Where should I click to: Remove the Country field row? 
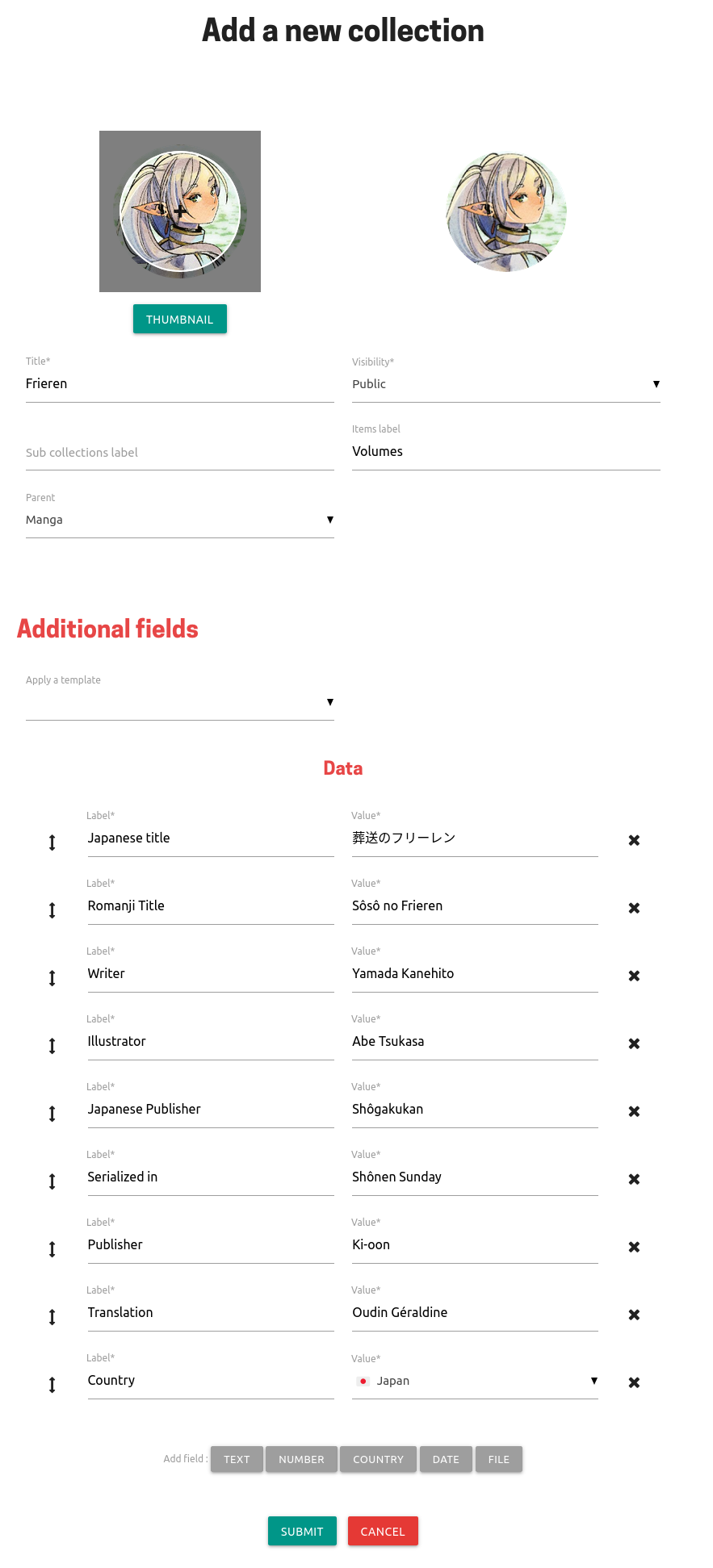point(634,1382)
